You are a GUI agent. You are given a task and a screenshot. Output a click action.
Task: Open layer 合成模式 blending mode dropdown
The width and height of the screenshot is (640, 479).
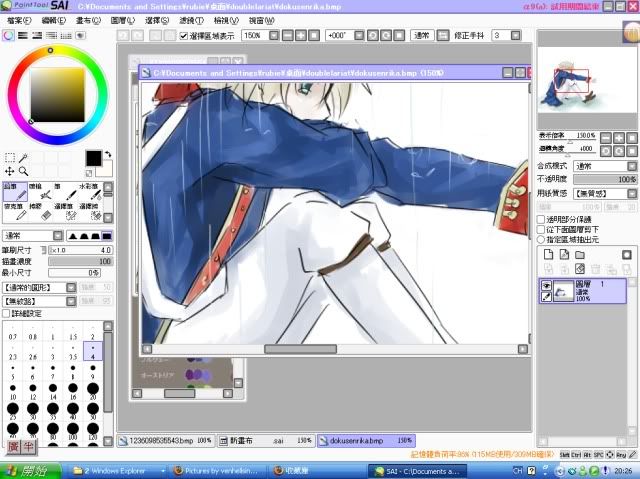coord(632,166)
